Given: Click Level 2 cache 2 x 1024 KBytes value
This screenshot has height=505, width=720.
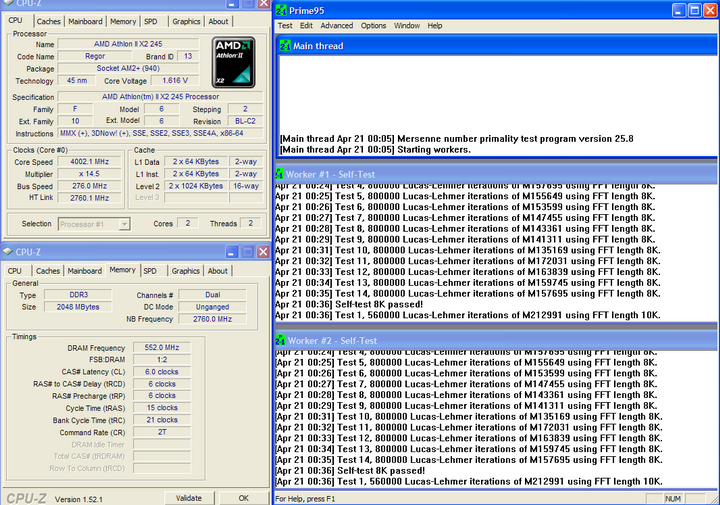Looking at the screenshot, I should click(196, 186).
